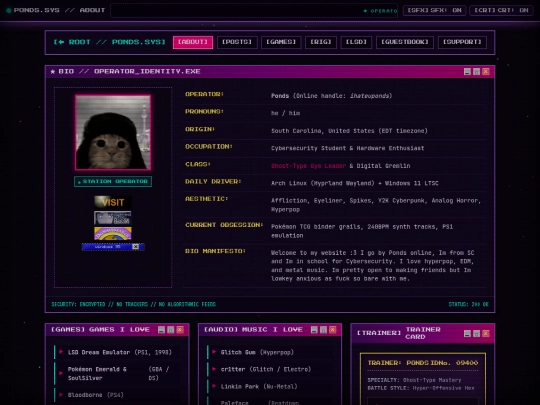This screenshot has height=405, width=540.
Task: Minimize the GAMES I LOVE window
Action: point(161,330)
